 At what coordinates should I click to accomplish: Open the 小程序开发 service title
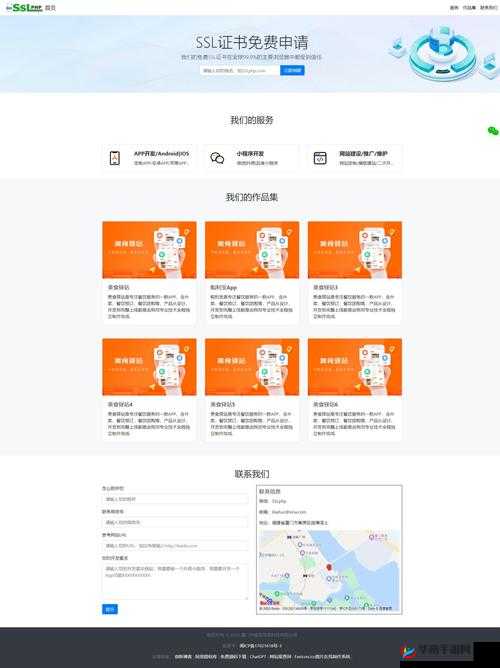[x=250, y=153]
